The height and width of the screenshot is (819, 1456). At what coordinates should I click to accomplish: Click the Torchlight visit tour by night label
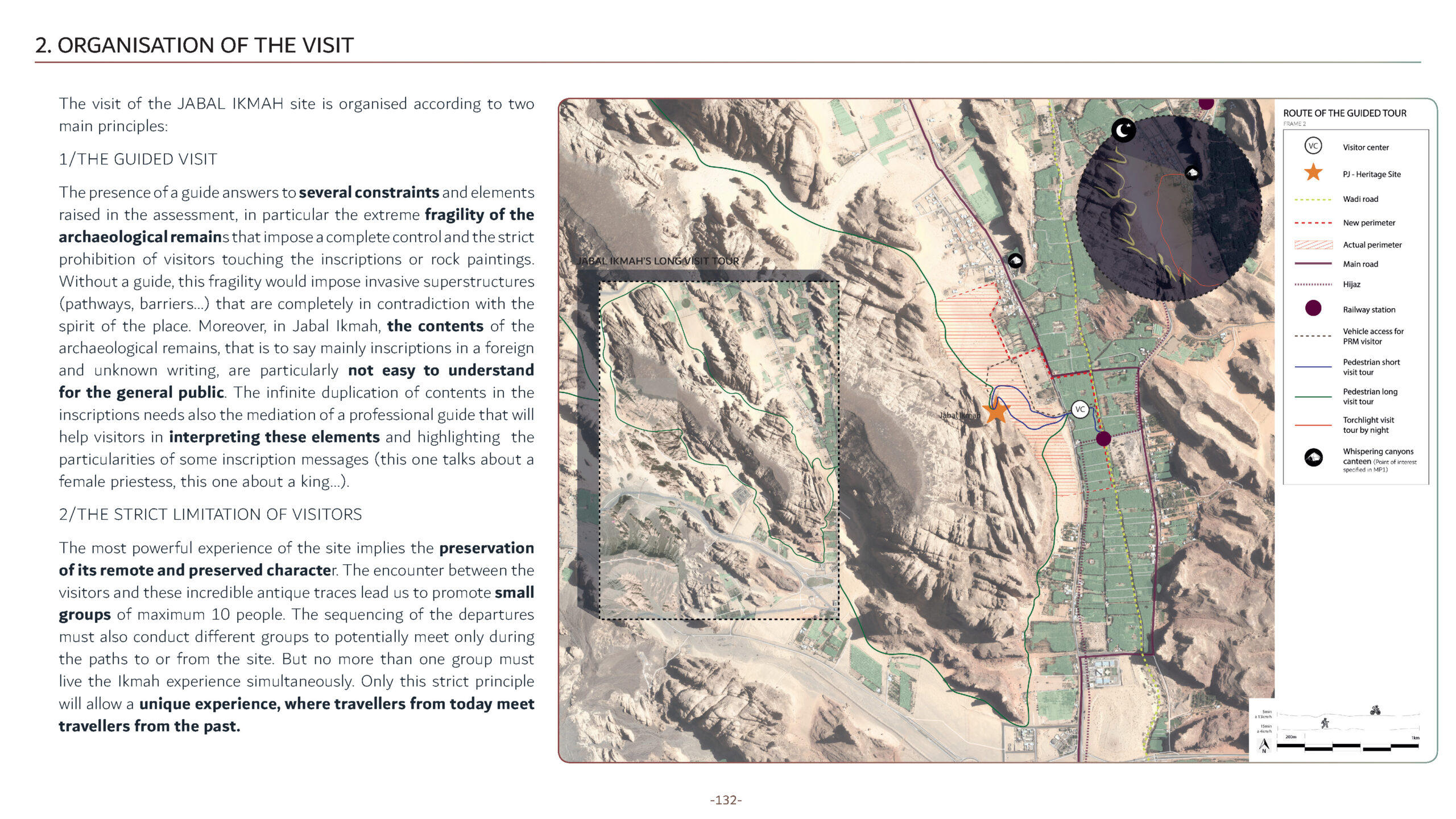[x=1368, y=425]
